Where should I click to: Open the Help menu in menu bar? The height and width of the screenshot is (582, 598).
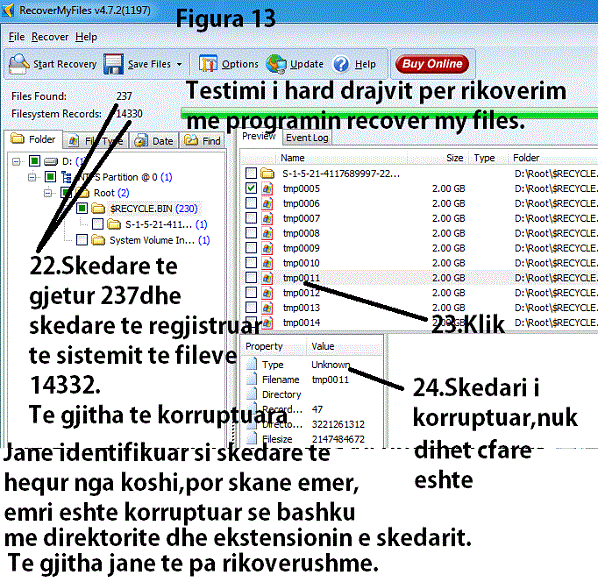(x=86, y=37)
